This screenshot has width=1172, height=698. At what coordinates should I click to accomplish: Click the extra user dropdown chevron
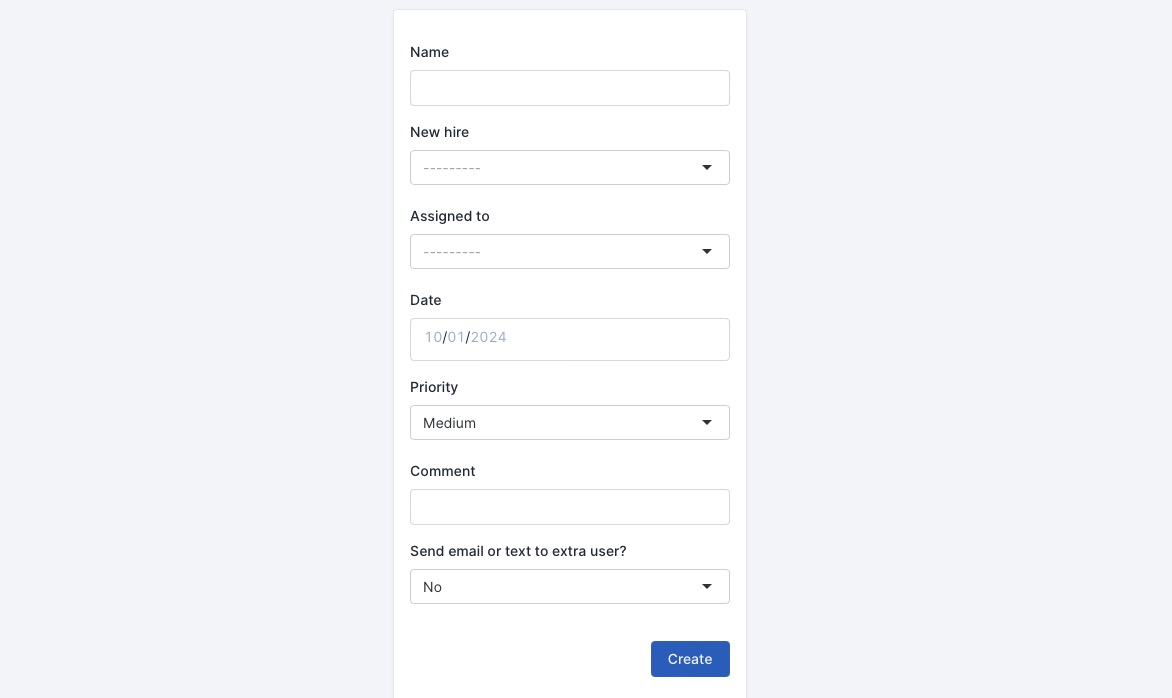[707, 586]
